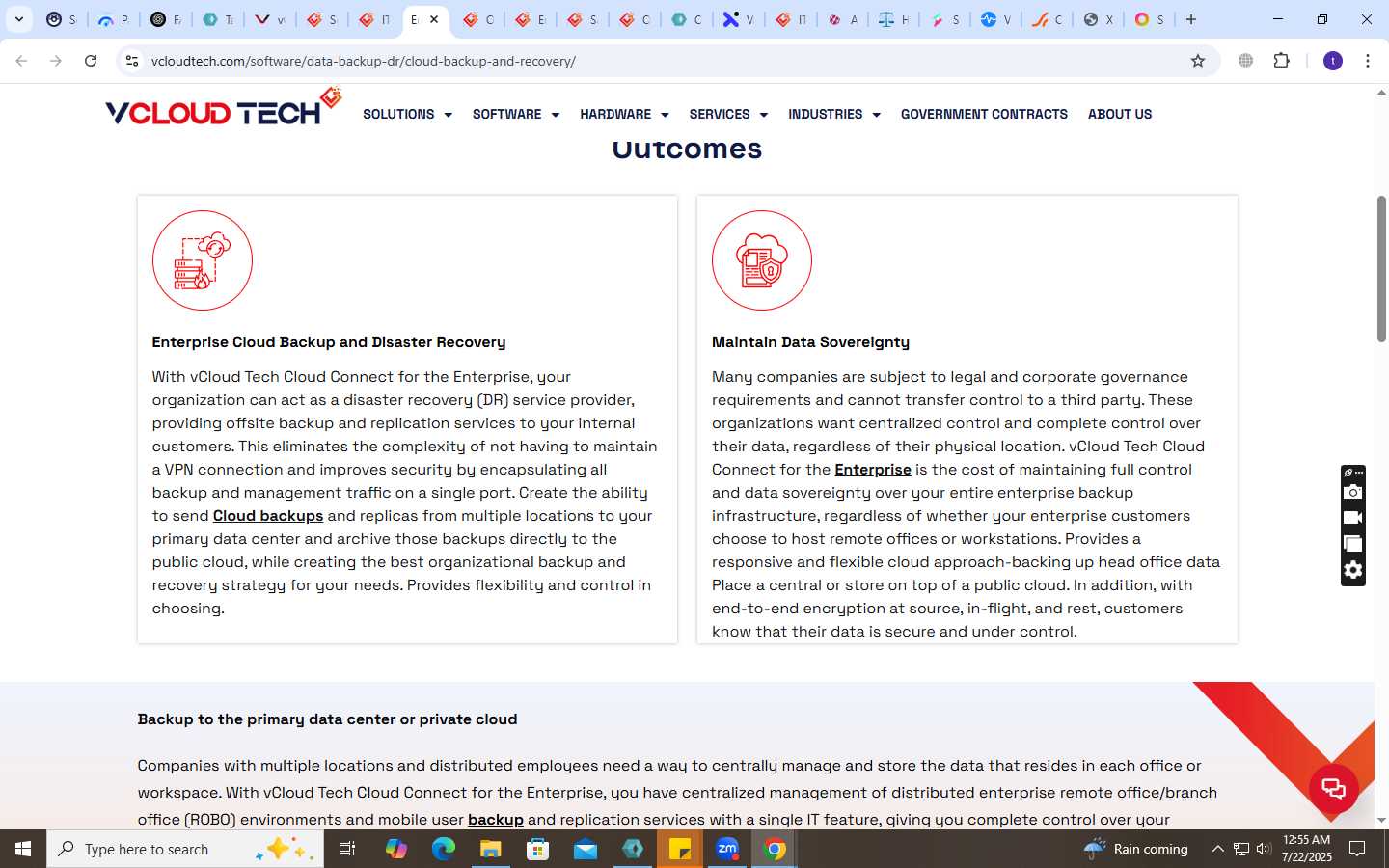Screen dimensions: 1389x868
Task: Click the video record icon in floating toolbar
Action: click(1352, 518)
